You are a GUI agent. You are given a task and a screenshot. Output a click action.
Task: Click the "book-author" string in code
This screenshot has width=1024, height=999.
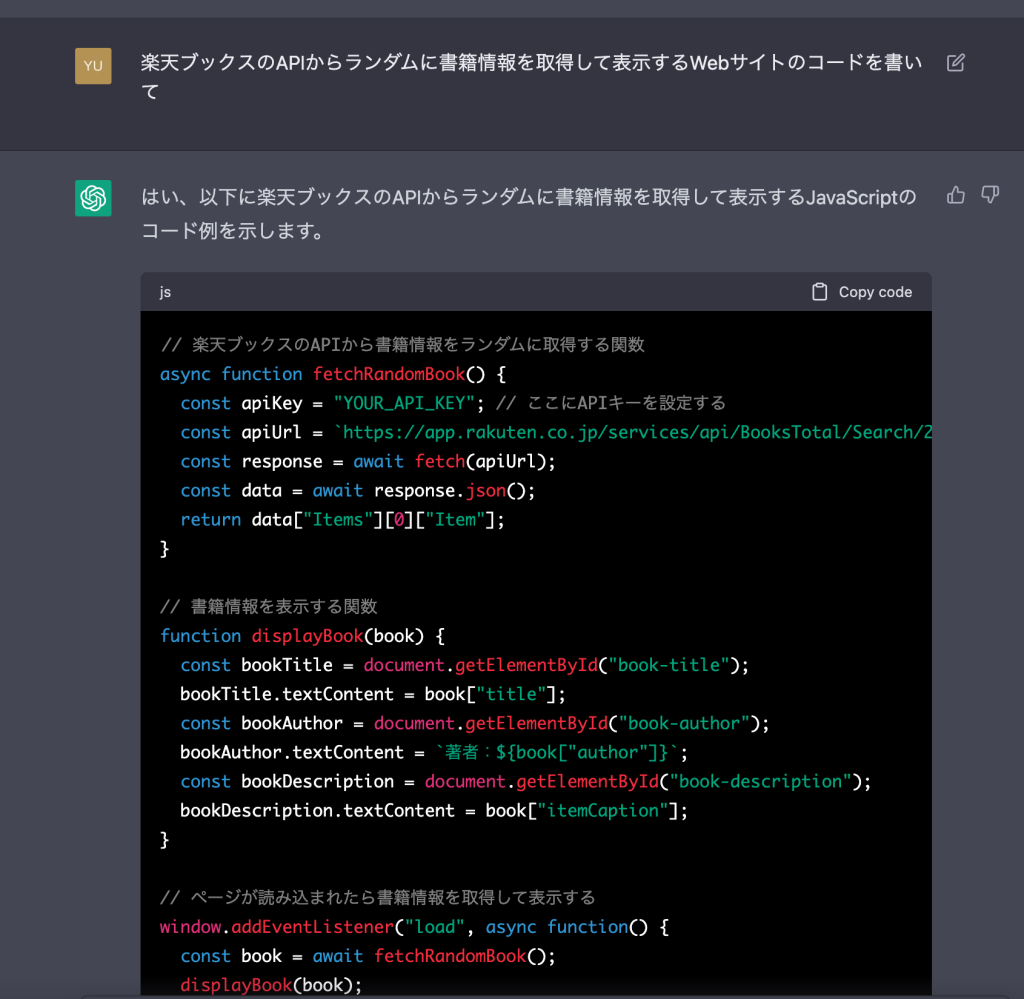coord(685,723)
